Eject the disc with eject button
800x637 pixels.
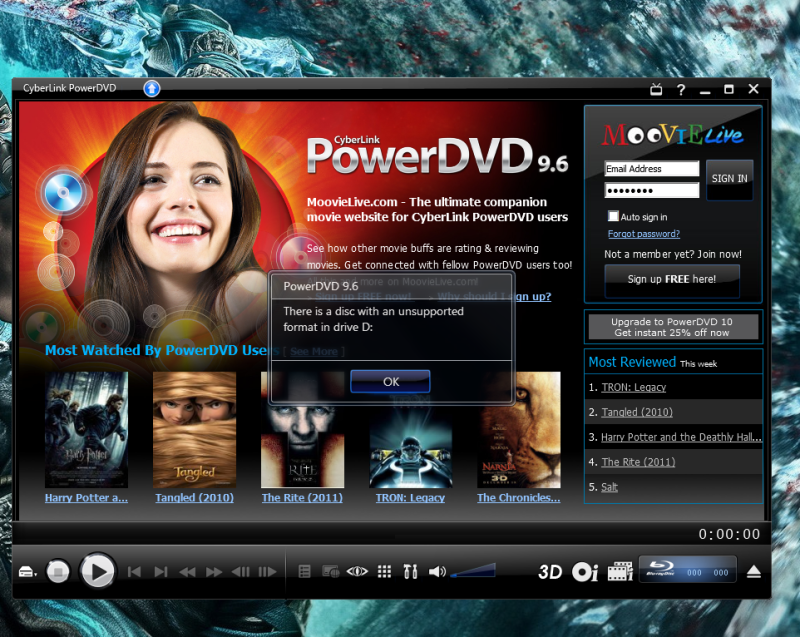click(754, 572)
